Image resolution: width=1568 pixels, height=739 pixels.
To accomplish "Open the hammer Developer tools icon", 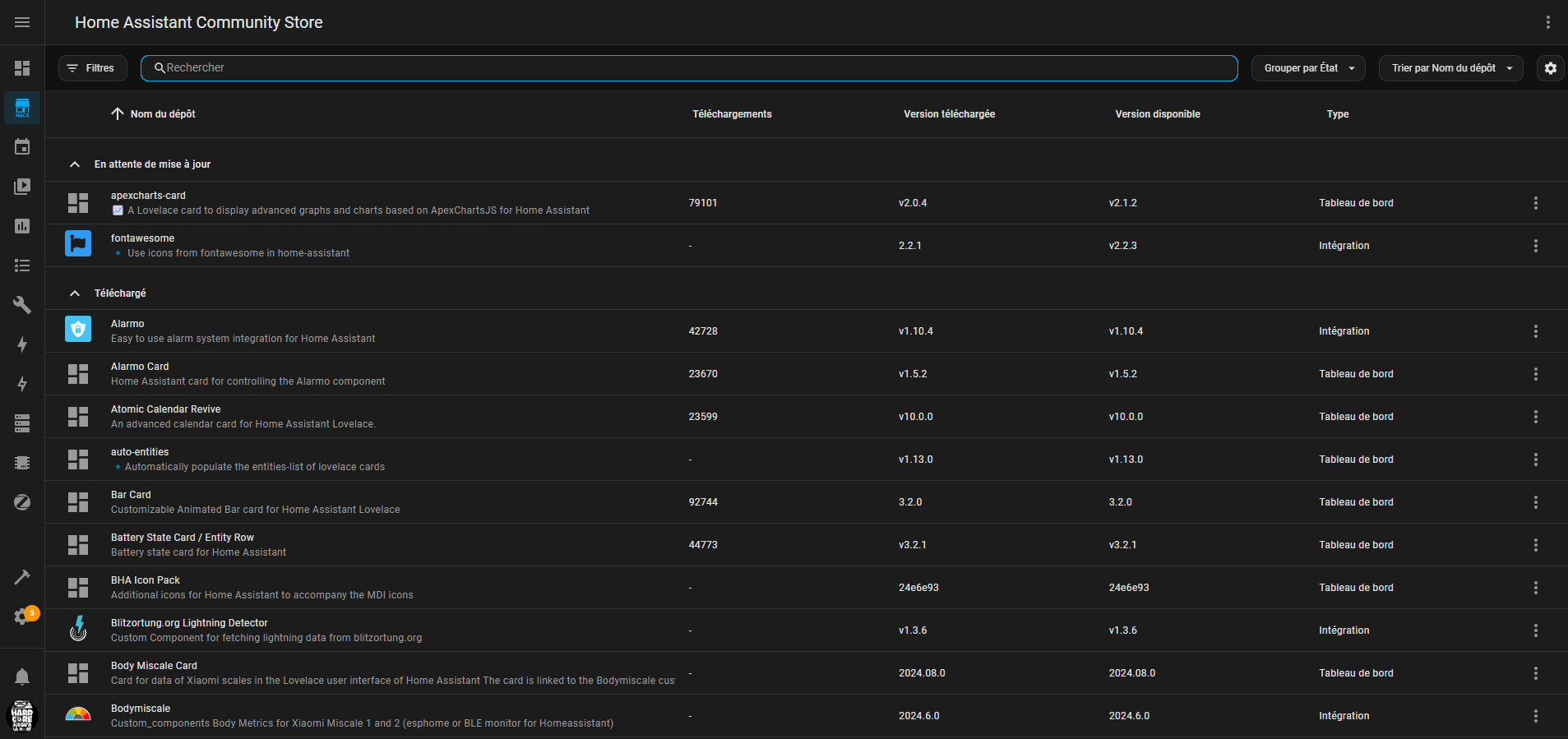I will [x=22, y=577].
